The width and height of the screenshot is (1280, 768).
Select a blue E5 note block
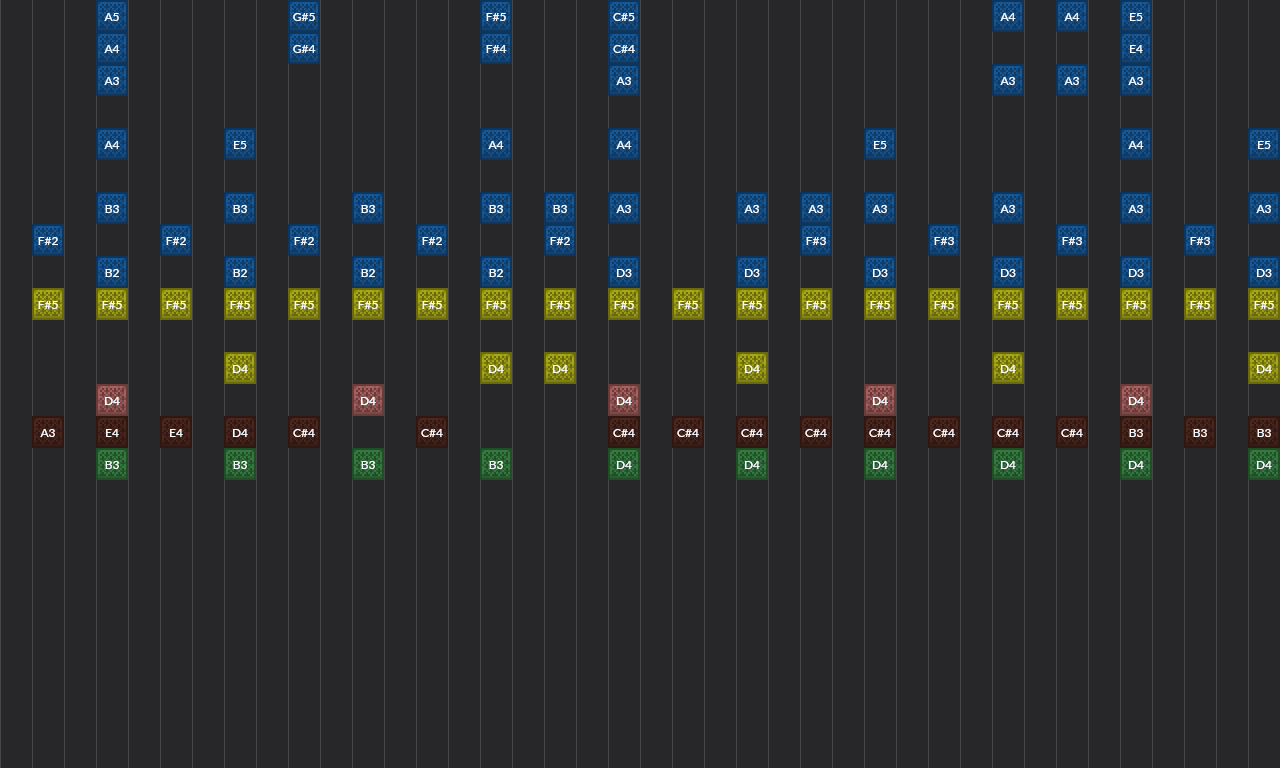coord(240,144)
